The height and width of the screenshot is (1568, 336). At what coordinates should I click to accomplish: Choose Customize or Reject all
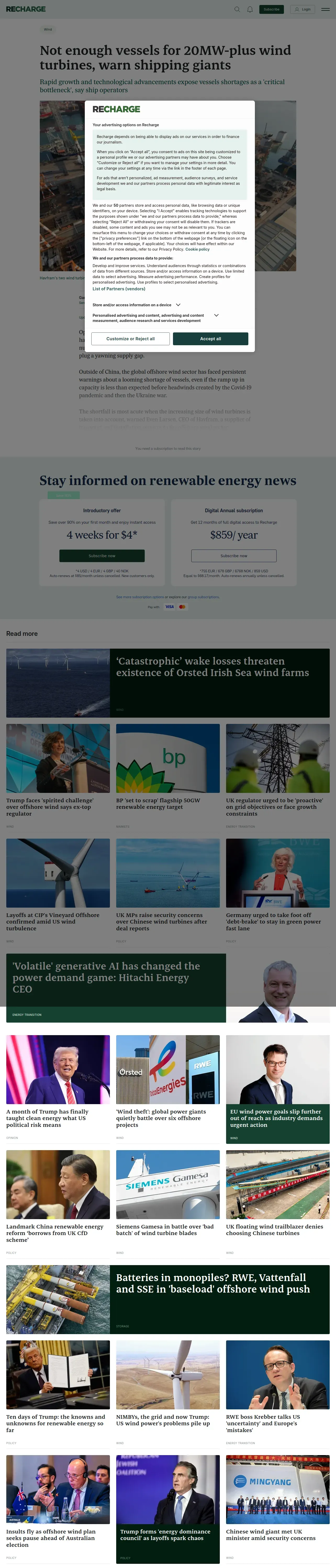(131, 339)
